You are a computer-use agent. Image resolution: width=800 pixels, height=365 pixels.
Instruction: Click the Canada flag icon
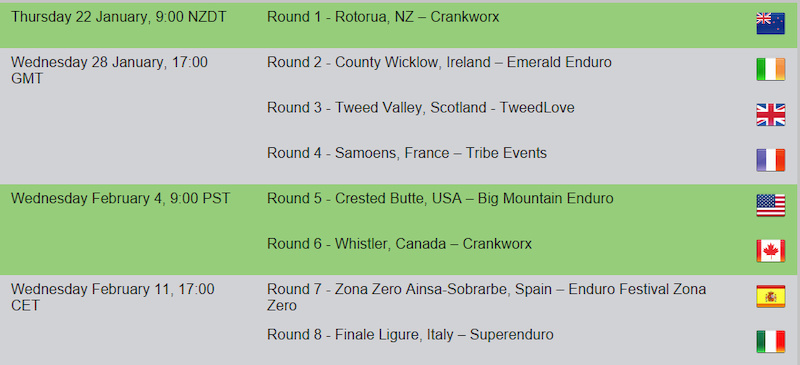point(770,251)
